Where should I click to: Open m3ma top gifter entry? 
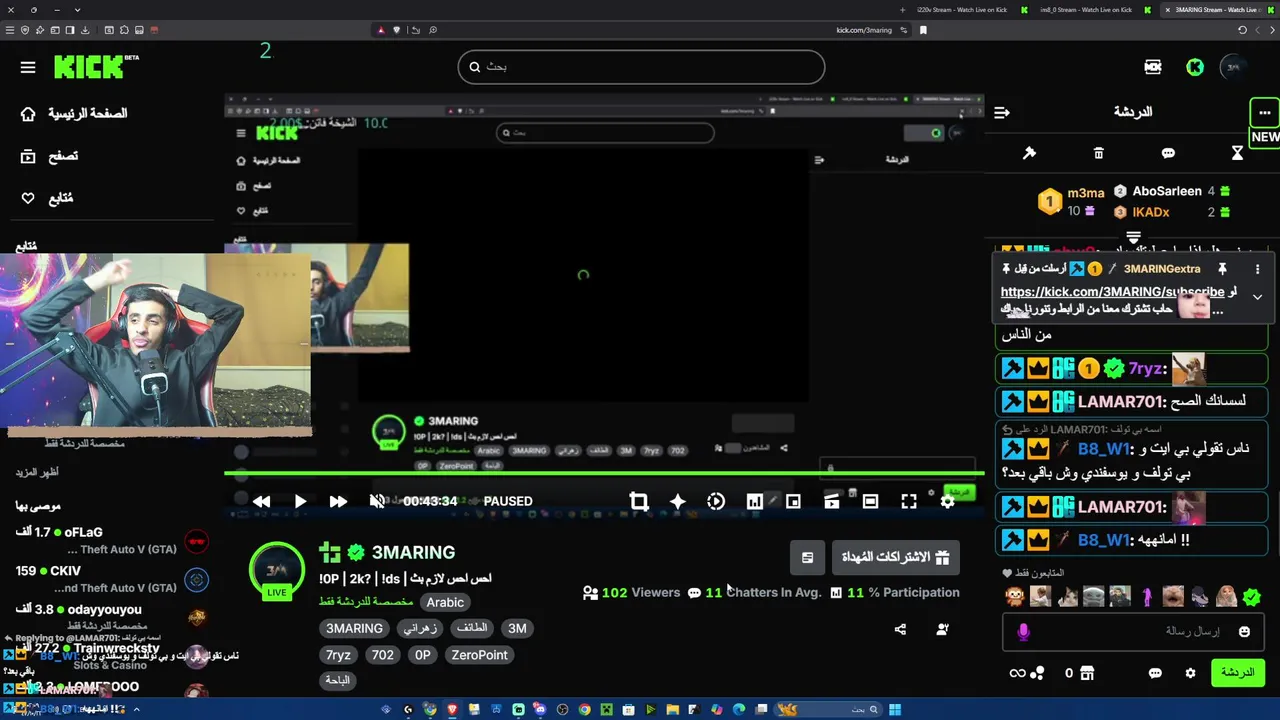tap(1071, 201)
